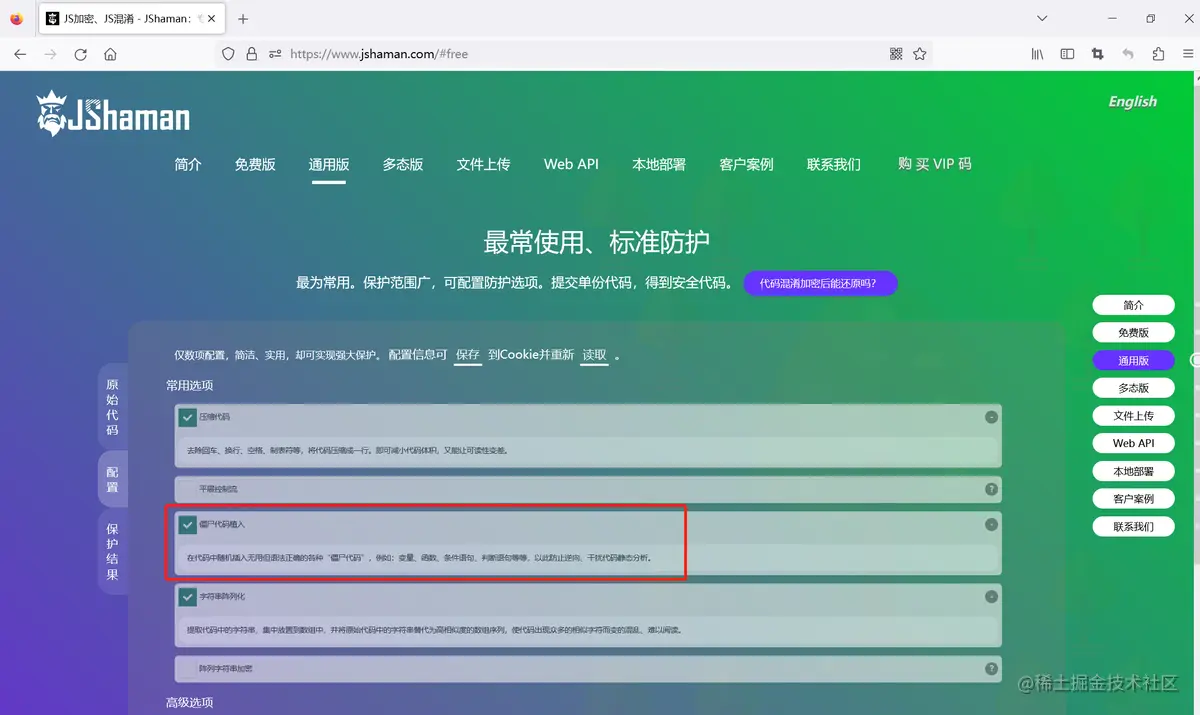Click the 高级选项 section label
Image resolution: width=1200 pixels, height=715 pixels.
coord(189,703)
